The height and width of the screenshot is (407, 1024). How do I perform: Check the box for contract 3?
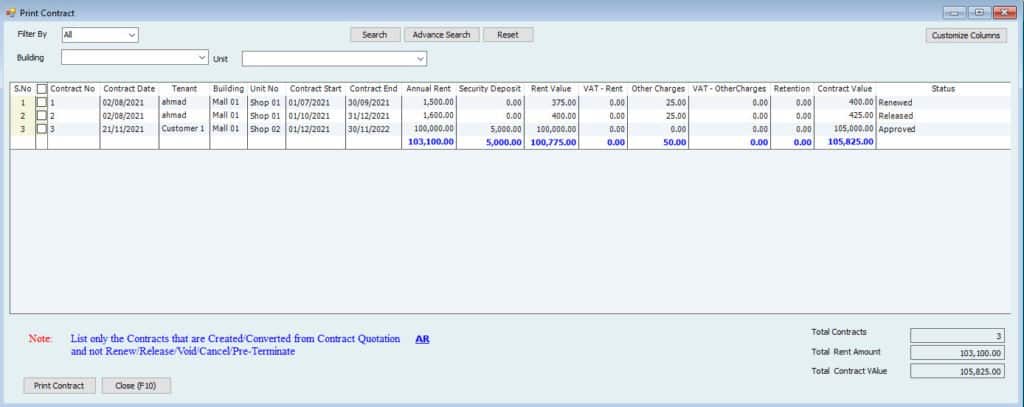pos(42,129)
